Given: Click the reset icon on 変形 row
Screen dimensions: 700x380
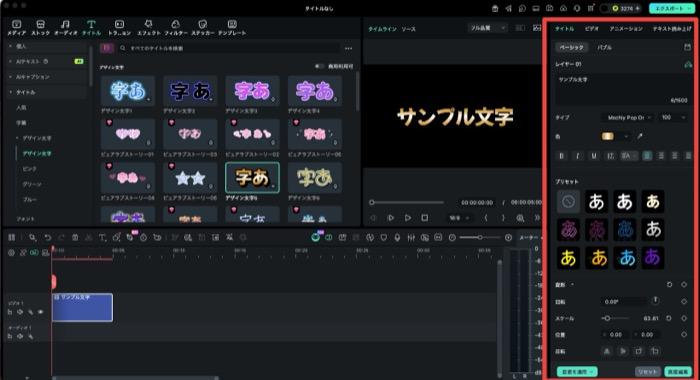Looking at the screenshot, I should tap(669, 284).
